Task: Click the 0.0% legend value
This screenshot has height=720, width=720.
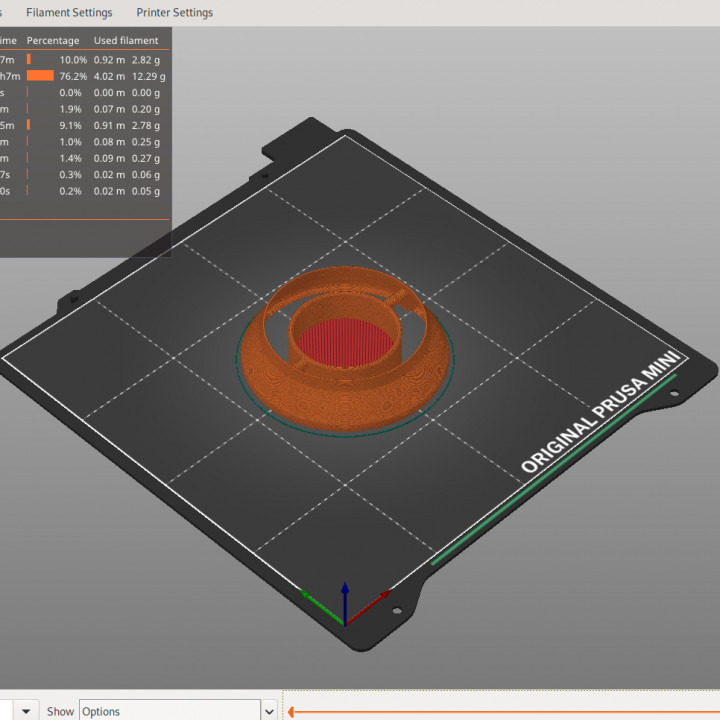Action: tap(70, 93)
